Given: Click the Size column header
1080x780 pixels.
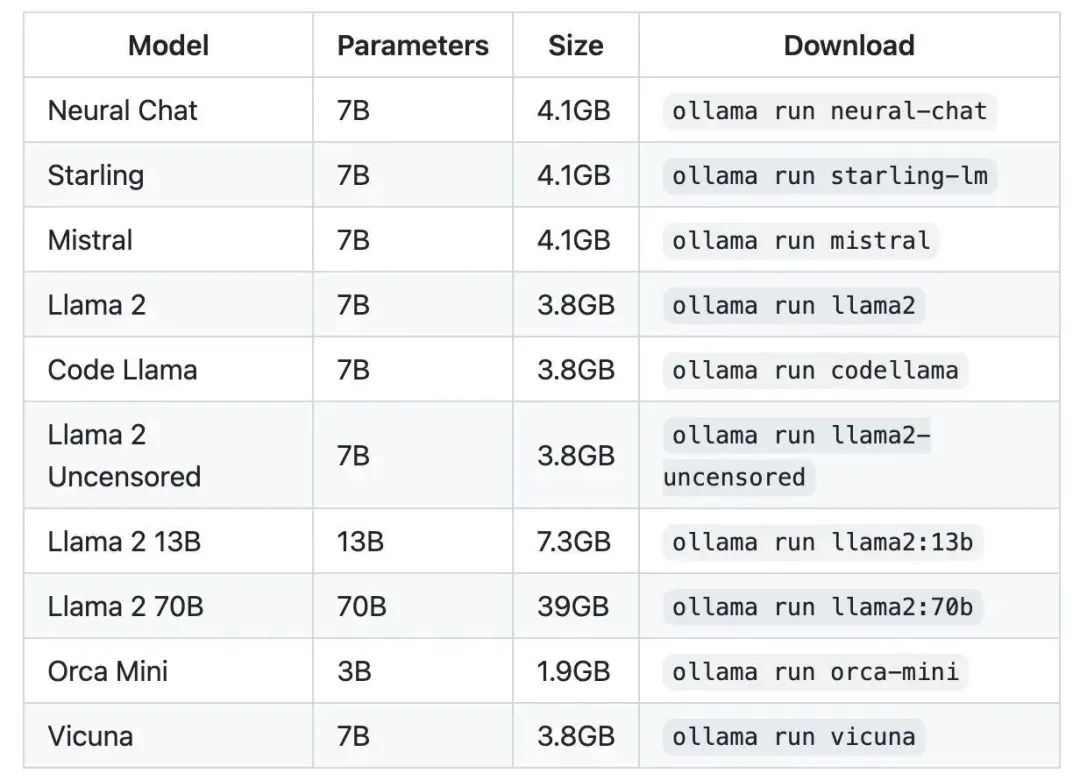Looking at the screenshot, I should pos(576,45).
